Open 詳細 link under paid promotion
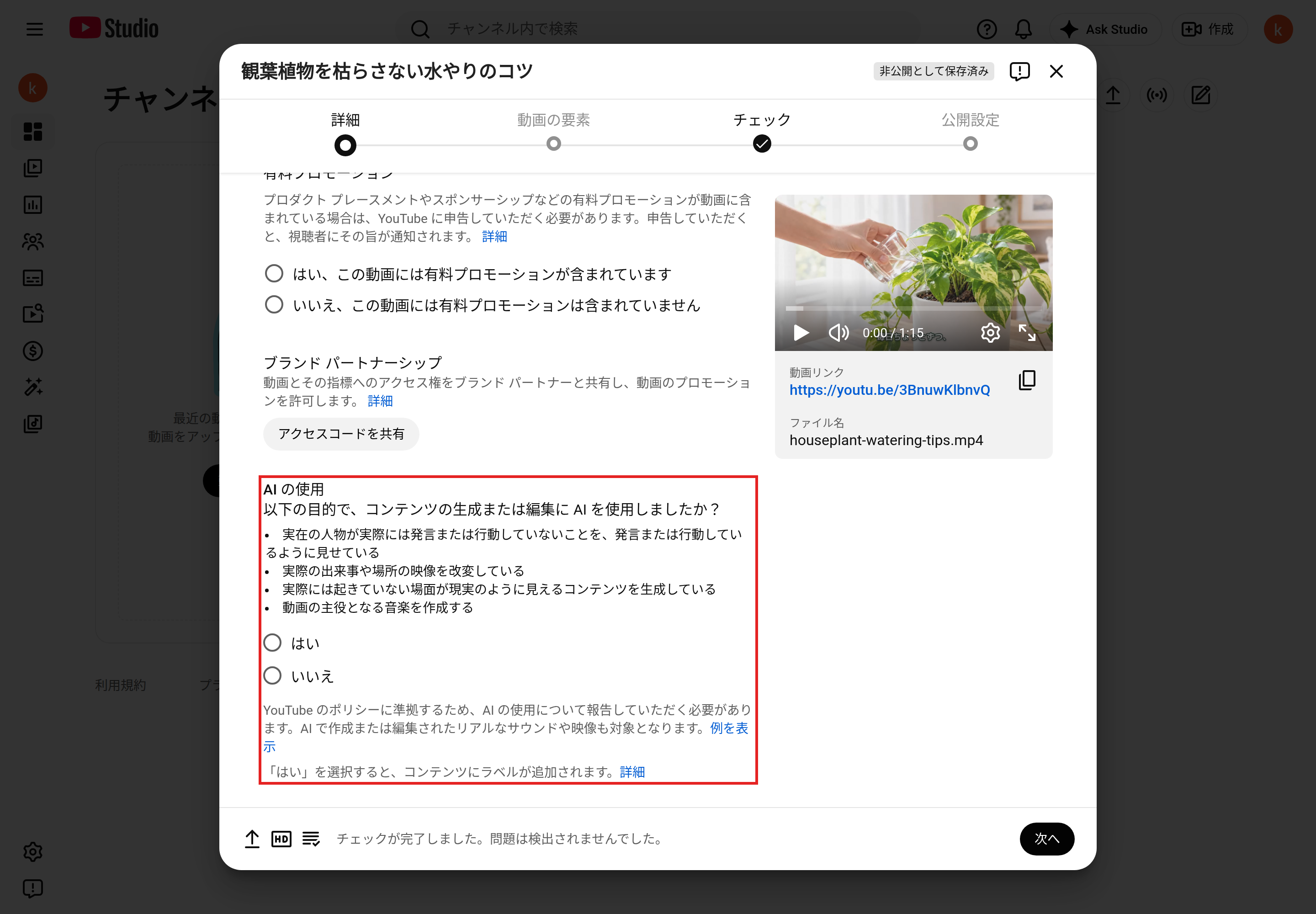Viewport: 1316px width, 914px height. pos(494,237)
